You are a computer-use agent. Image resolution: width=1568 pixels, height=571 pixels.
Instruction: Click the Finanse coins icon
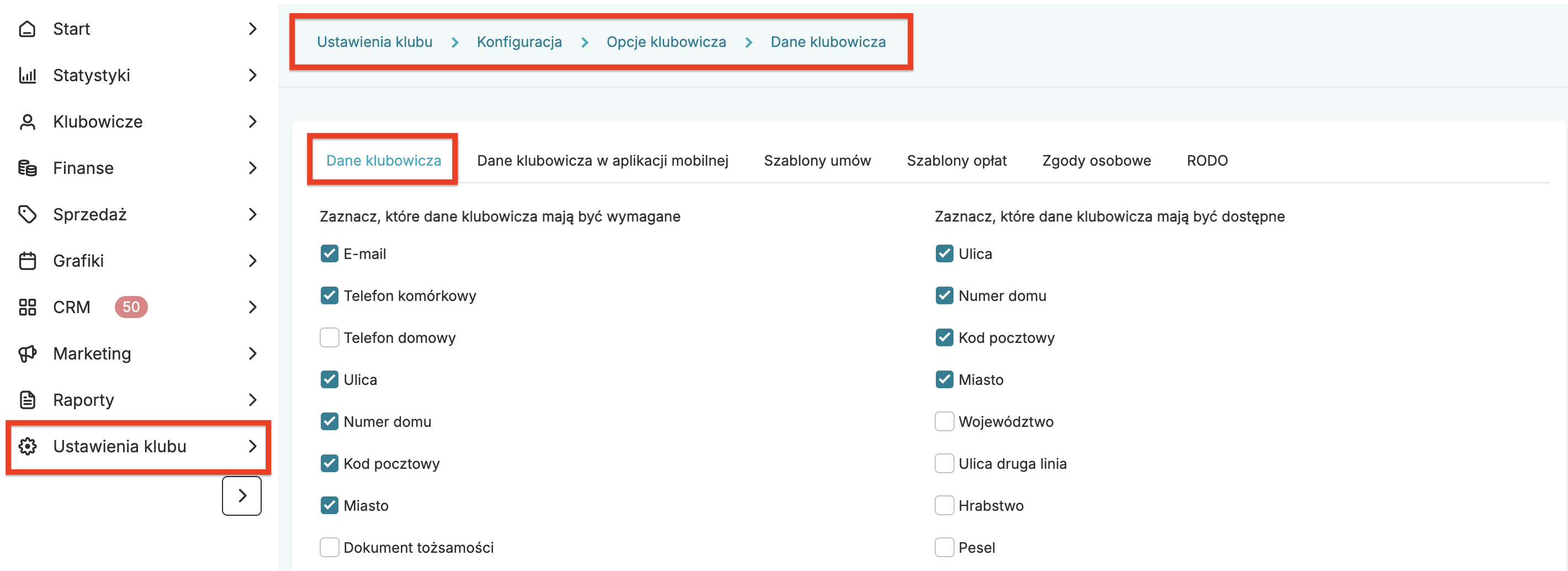[x=28, y=168]
